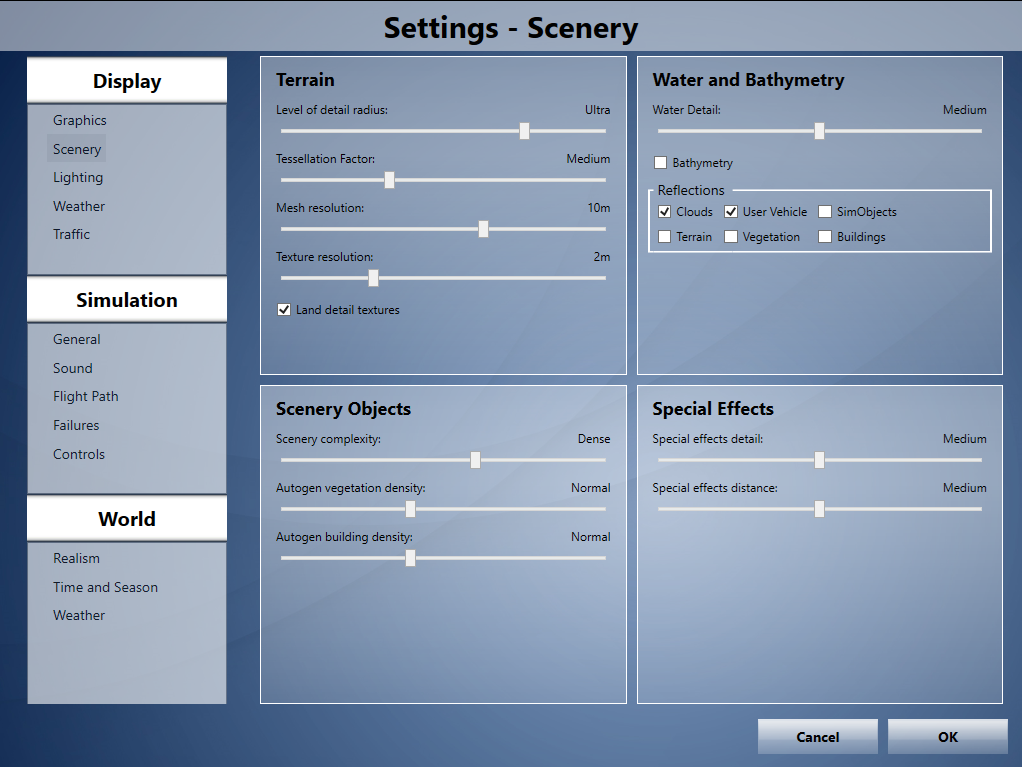Uncheck User Vehicle reflections
1022x767 pixels.
pos(731,212)
